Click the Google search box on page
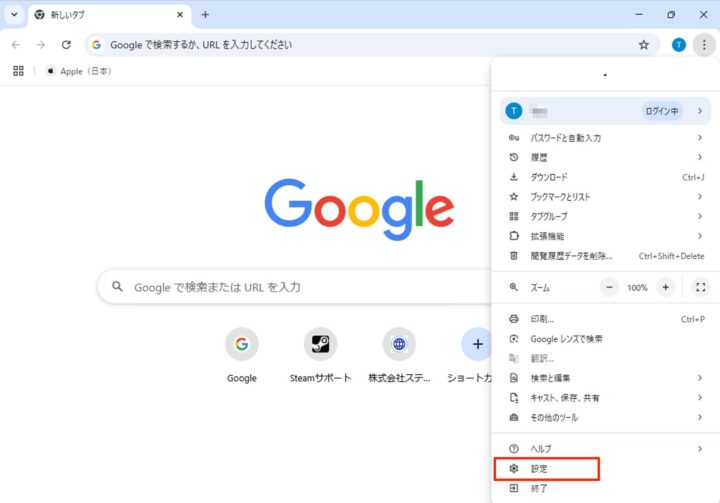The image size is (720, 503). pos(294,287)
